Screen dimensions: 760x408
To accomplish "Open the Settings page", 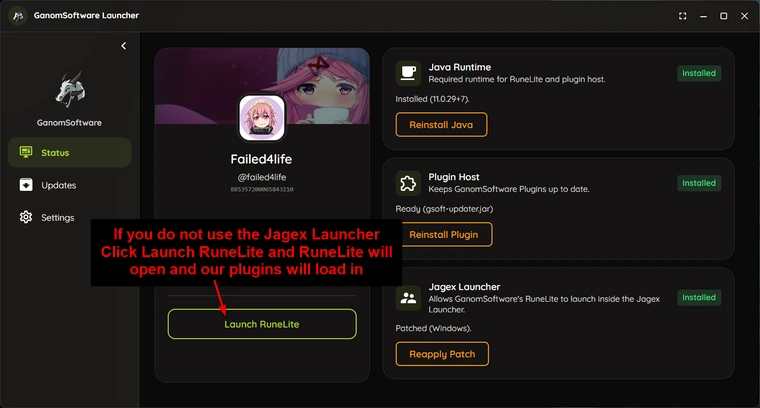I will click(x=70, y=218).
